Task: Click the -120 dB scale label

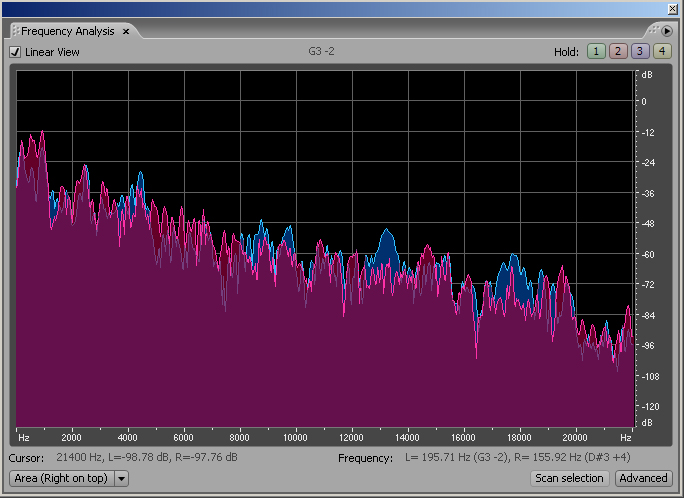Action: tap(650, 406)
